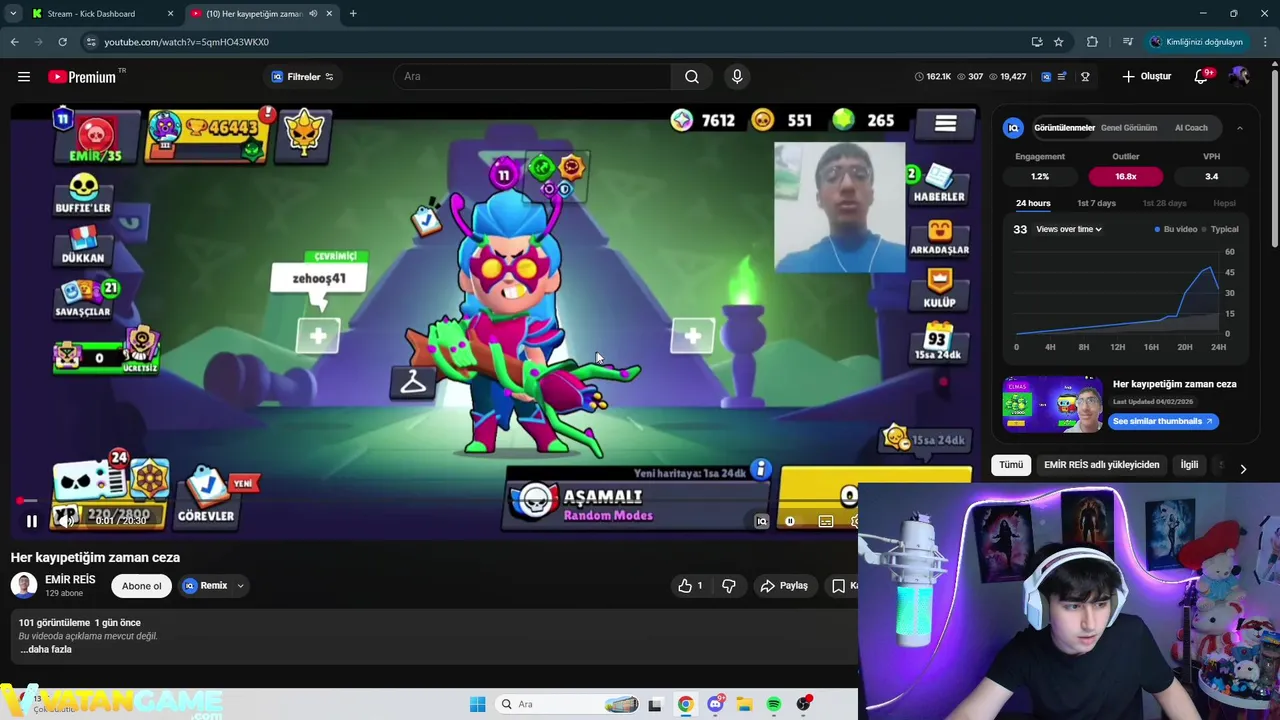The image size is (1280, 720).
Task: Open the YouTube hamburger guide menu
Action: [24, 76]
